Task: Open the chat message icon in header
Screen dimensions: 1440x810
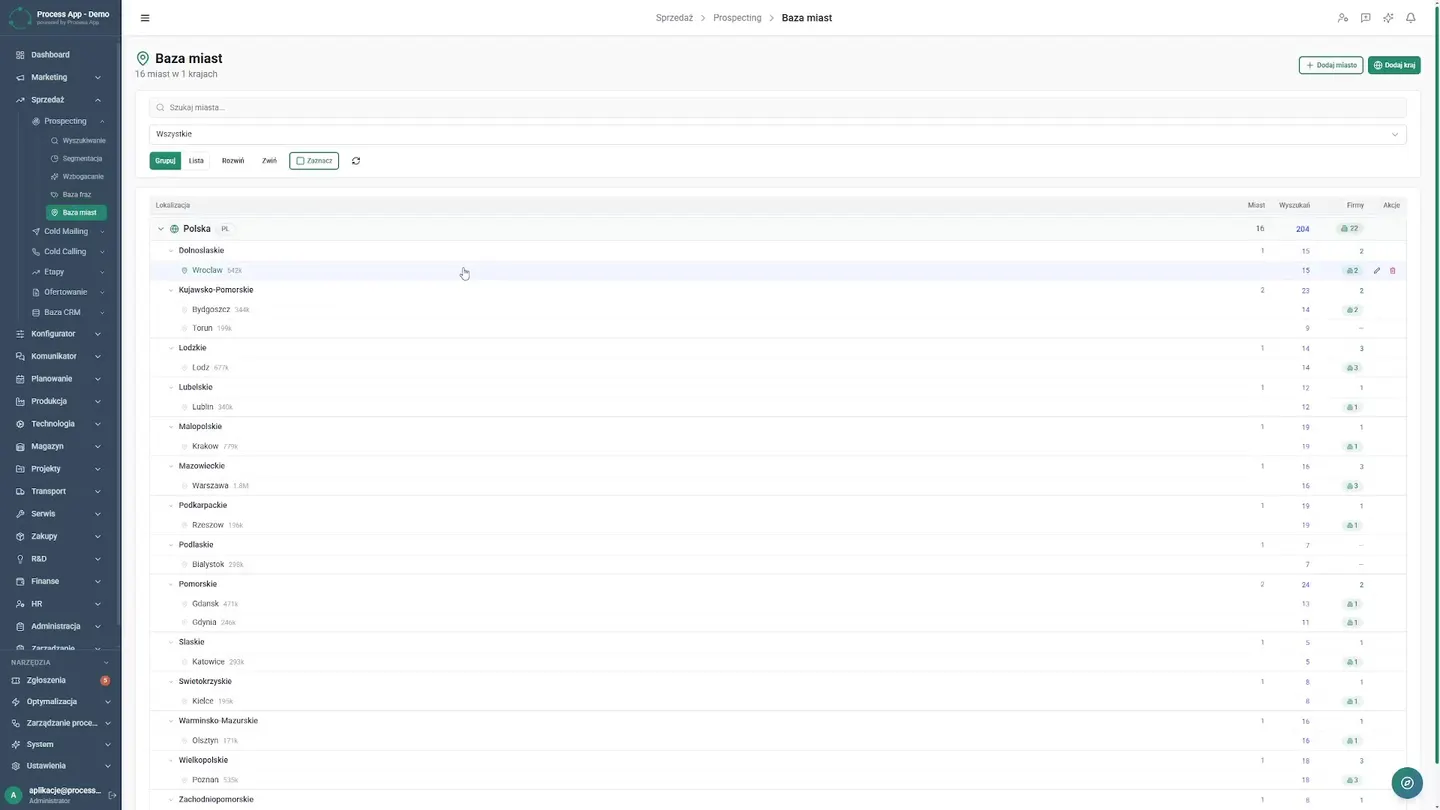Action: [1366, 18]
